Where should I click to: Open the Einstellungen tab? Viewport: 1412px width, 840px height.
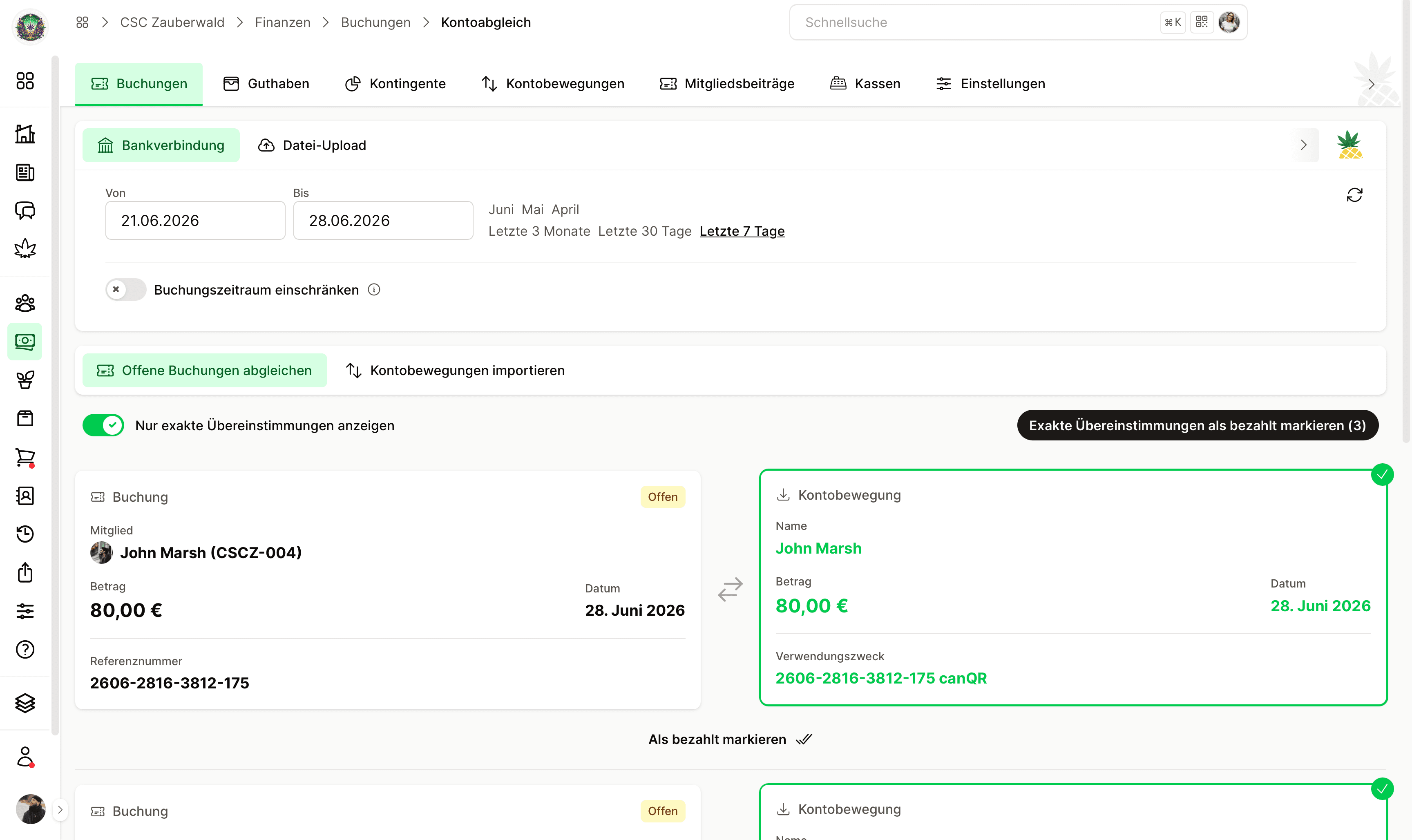pos(991,84)
